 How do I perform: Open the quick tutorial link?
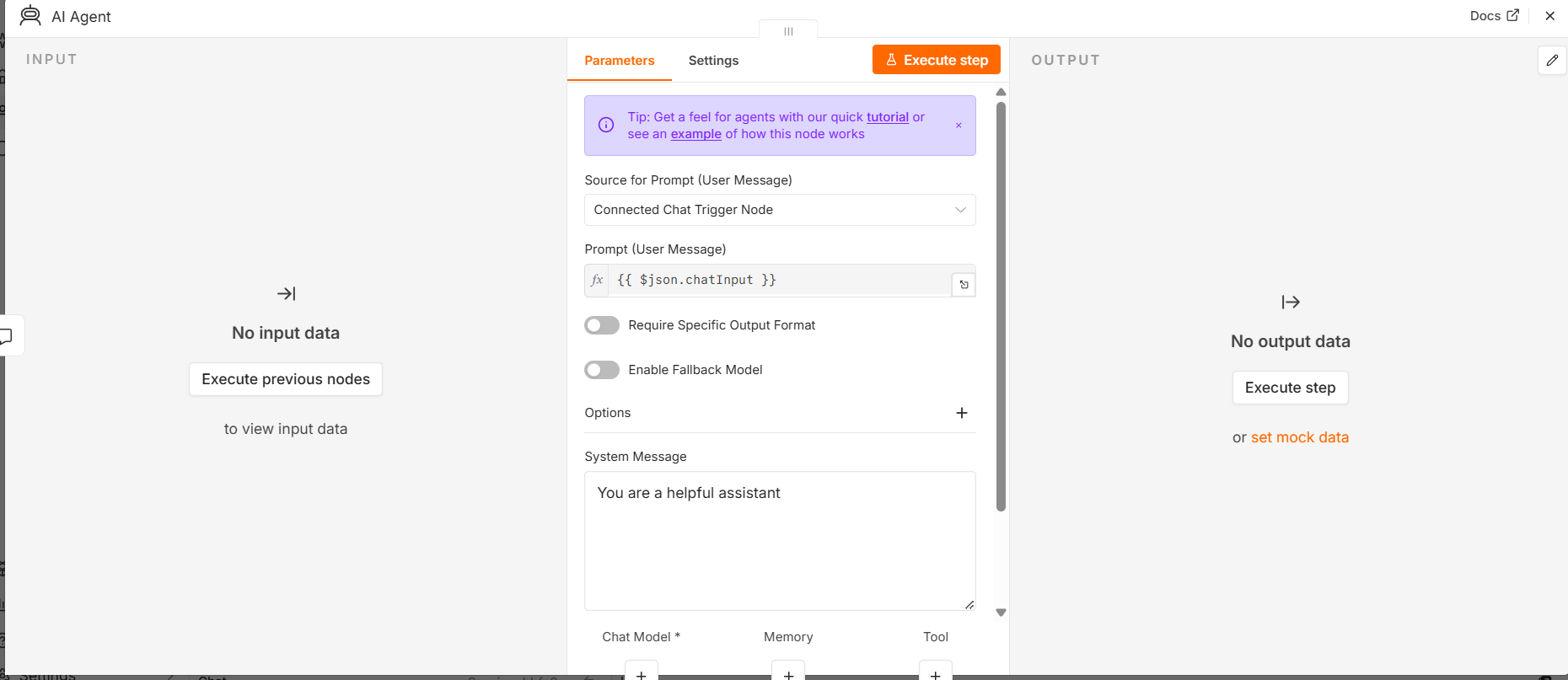888,117
